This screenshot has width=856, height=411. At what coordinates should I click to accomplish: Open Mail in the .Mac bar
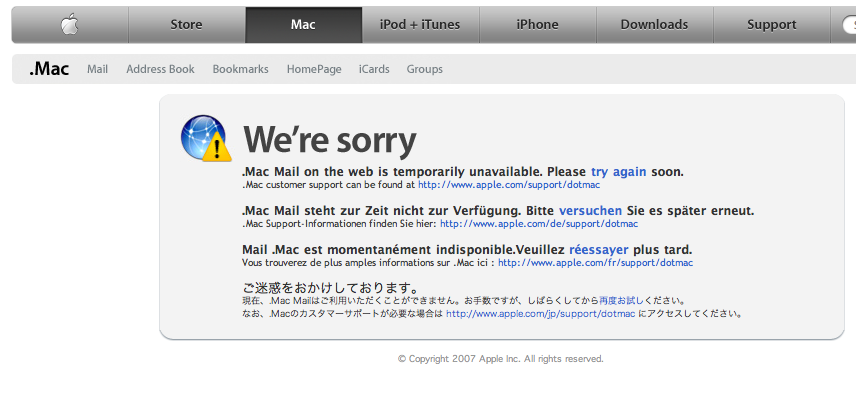coord(97,69)
